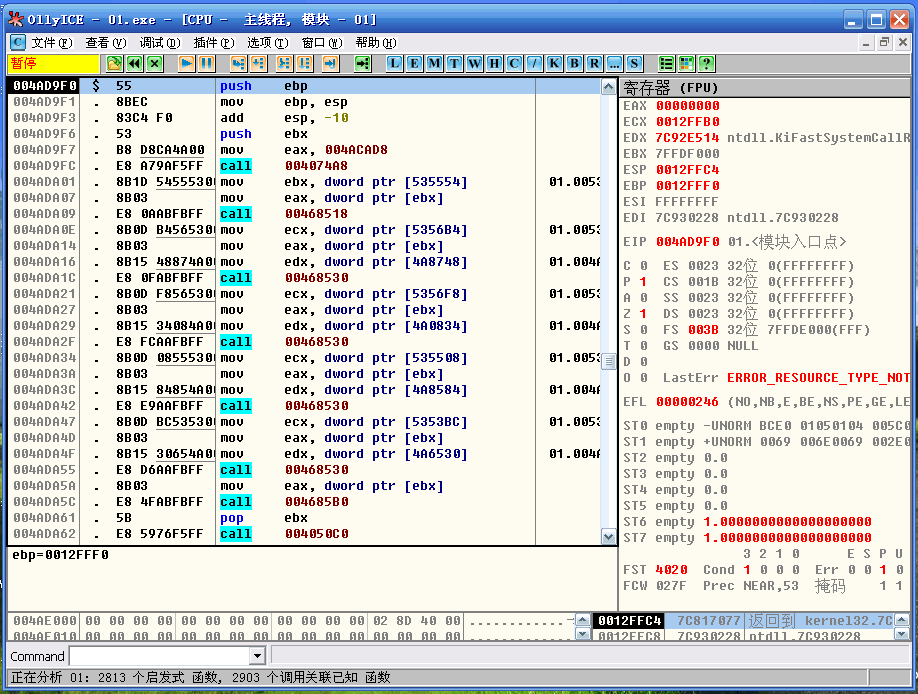Image resolution: width=918 pixels, height=694 pixels.
Task: Show Memory map via M button
Action: 434,63
